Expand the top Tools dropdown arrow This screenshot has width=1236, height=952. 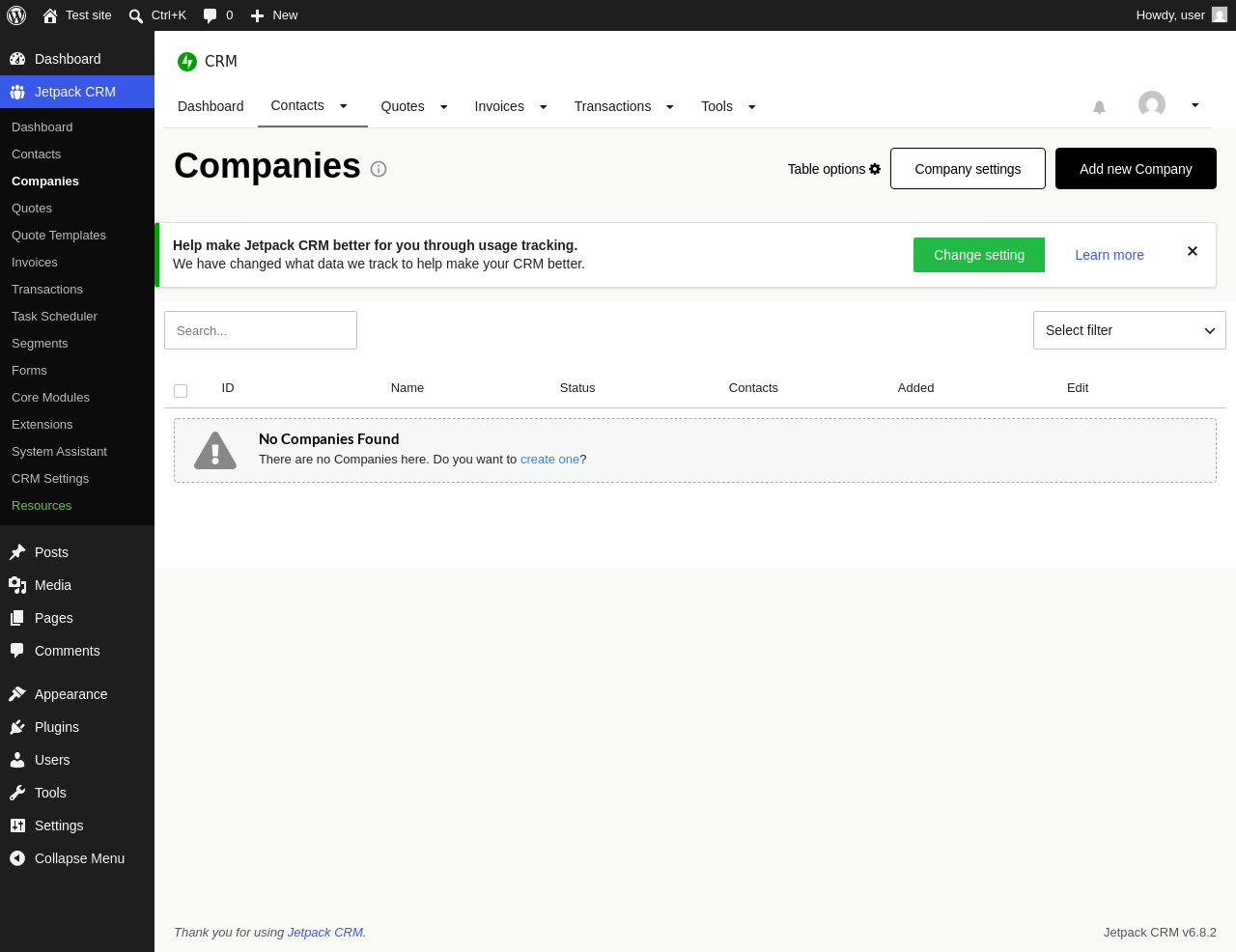click(752, 107)
